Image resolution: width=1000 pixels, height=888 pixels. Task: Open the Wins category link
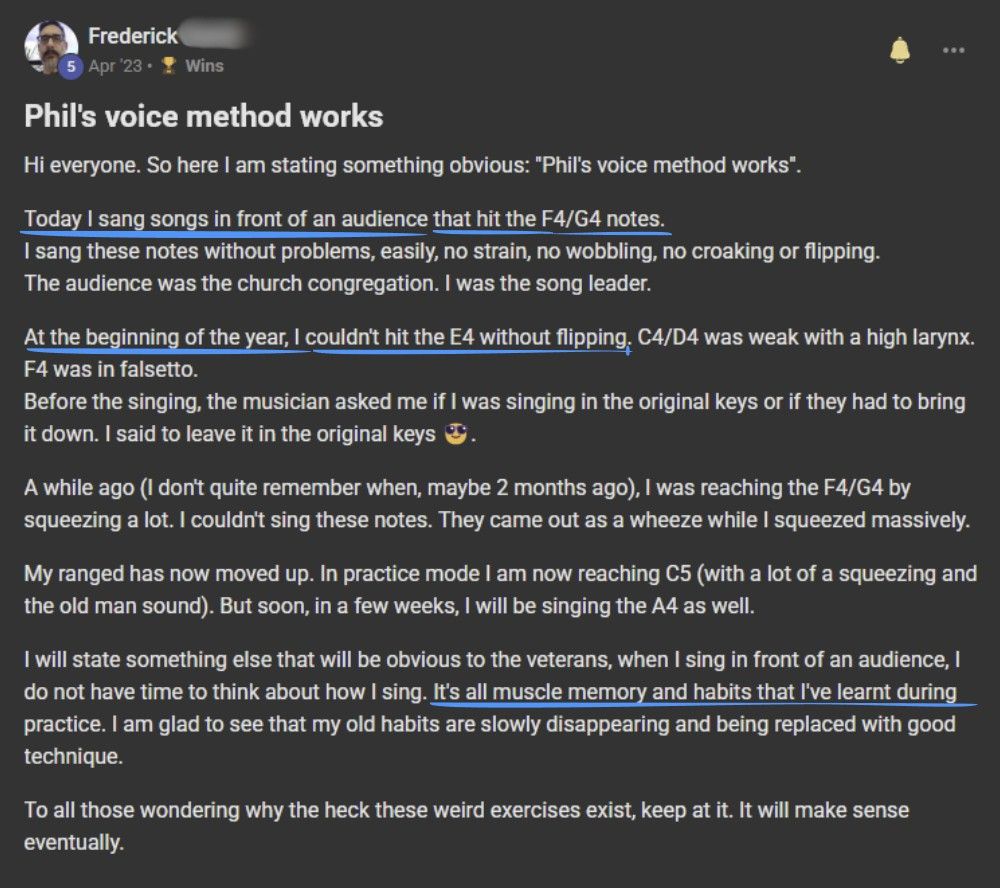click(x=204, y=66)
